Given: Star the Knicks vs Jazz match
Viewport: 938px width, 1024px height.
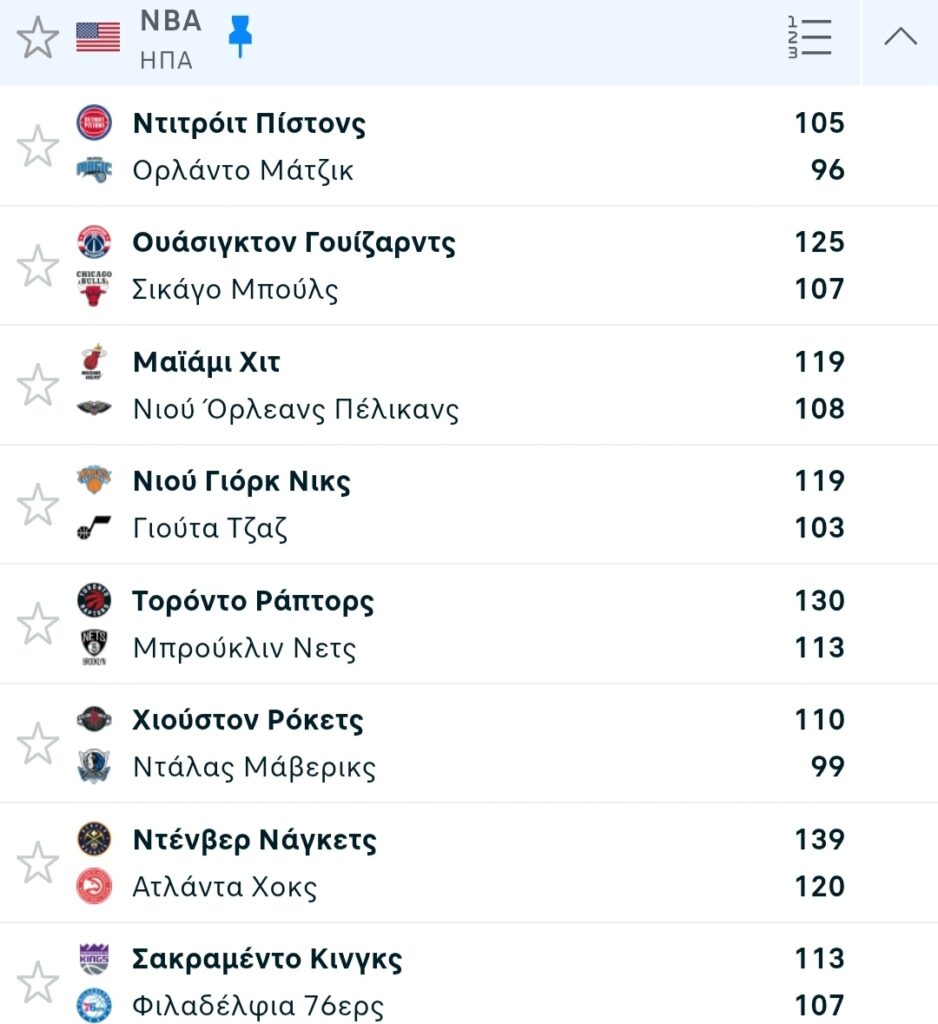Looking at the screenshot, I should coord(38,504).
